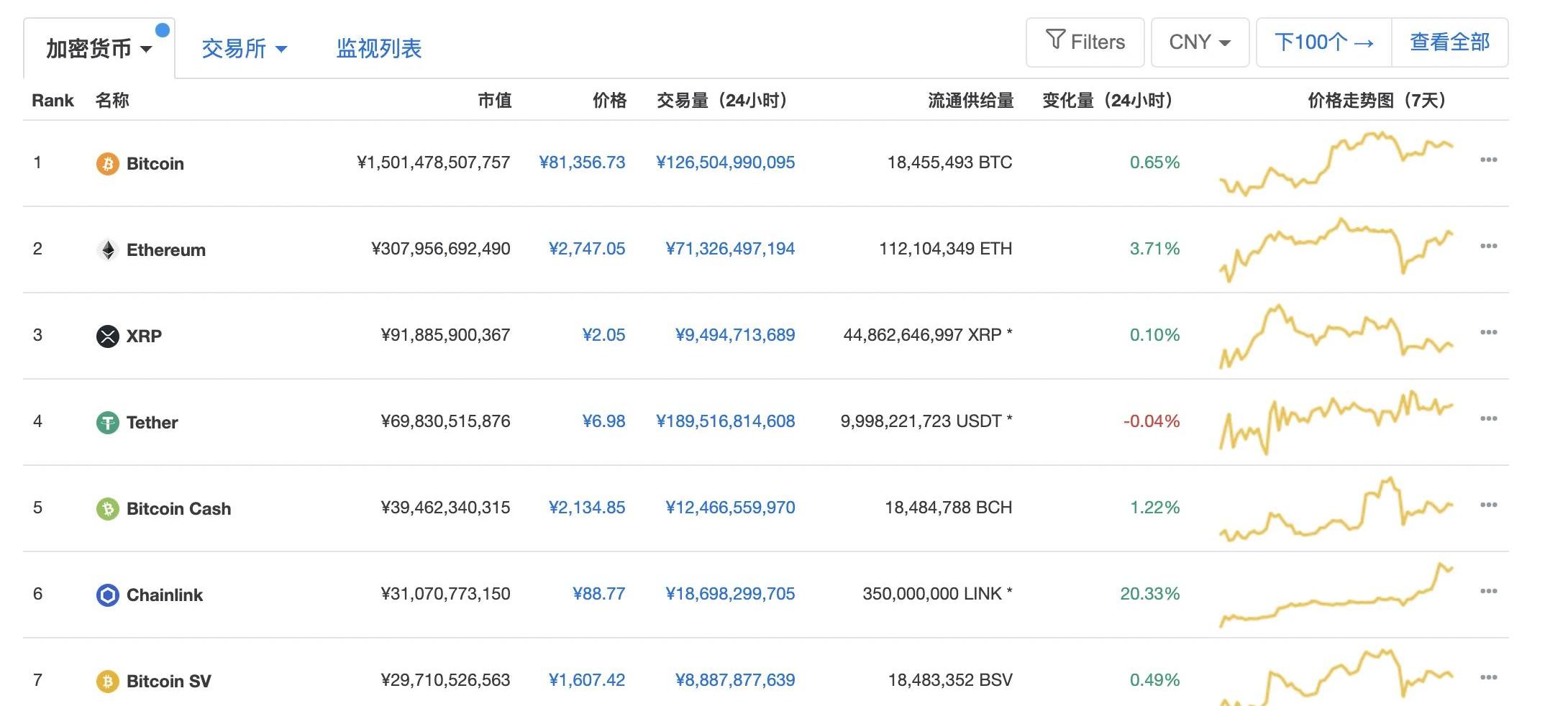Expand the 加密货币 dropdown tab

(99, 49)
